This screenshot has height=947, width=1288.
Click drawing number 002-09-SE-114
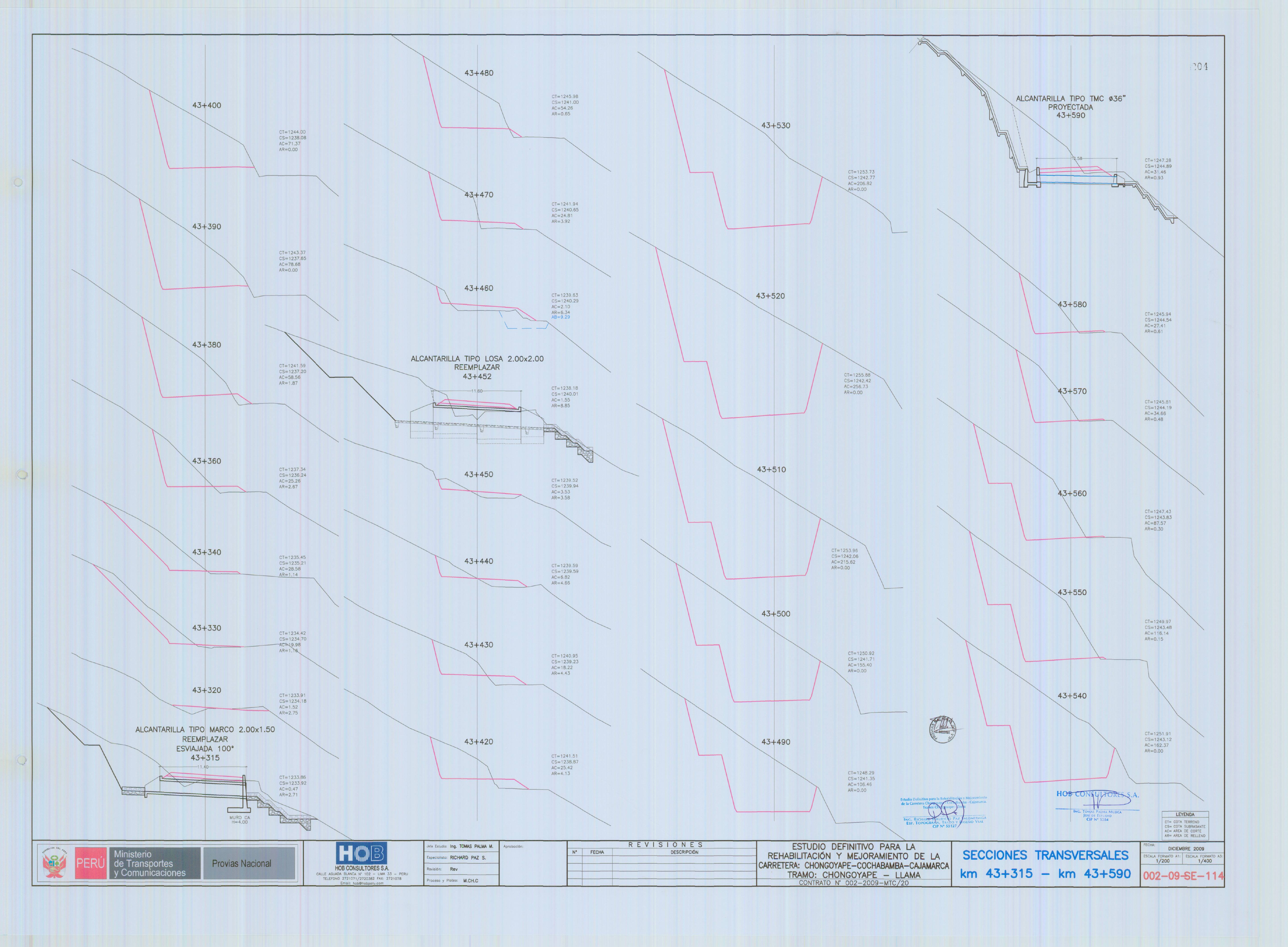click(x=1183, y=876)
